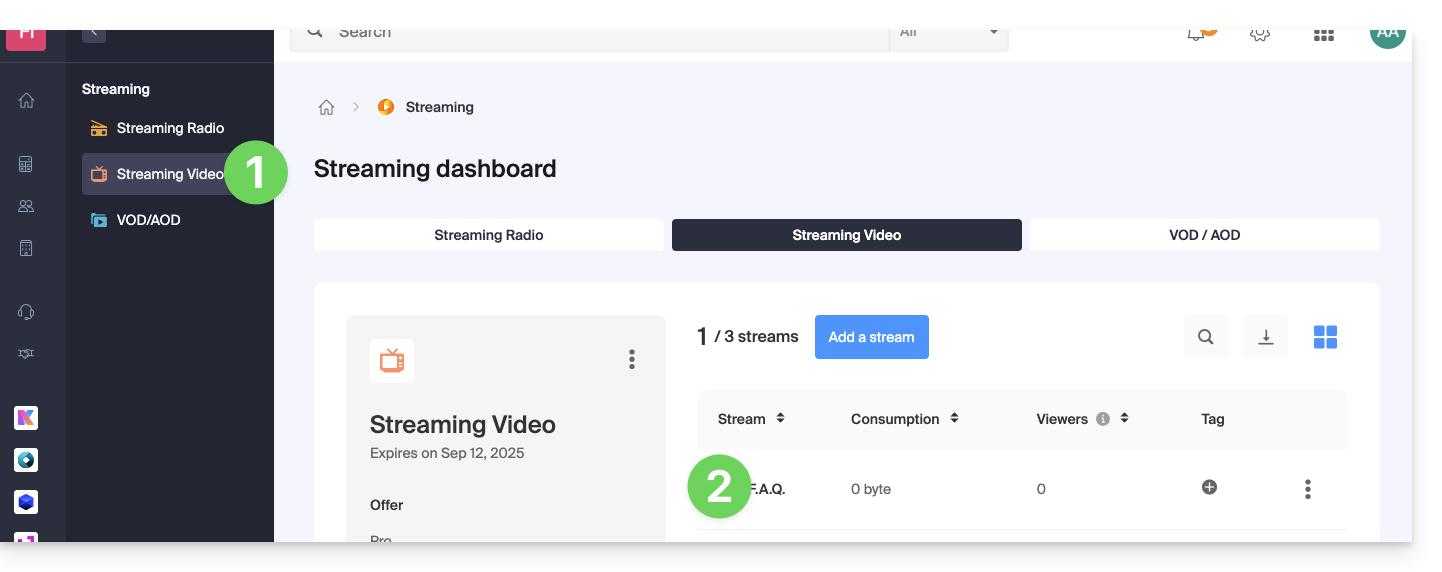1442x572 pixels.
Task: Open the home icon in left rail
Action: point(27,100)
